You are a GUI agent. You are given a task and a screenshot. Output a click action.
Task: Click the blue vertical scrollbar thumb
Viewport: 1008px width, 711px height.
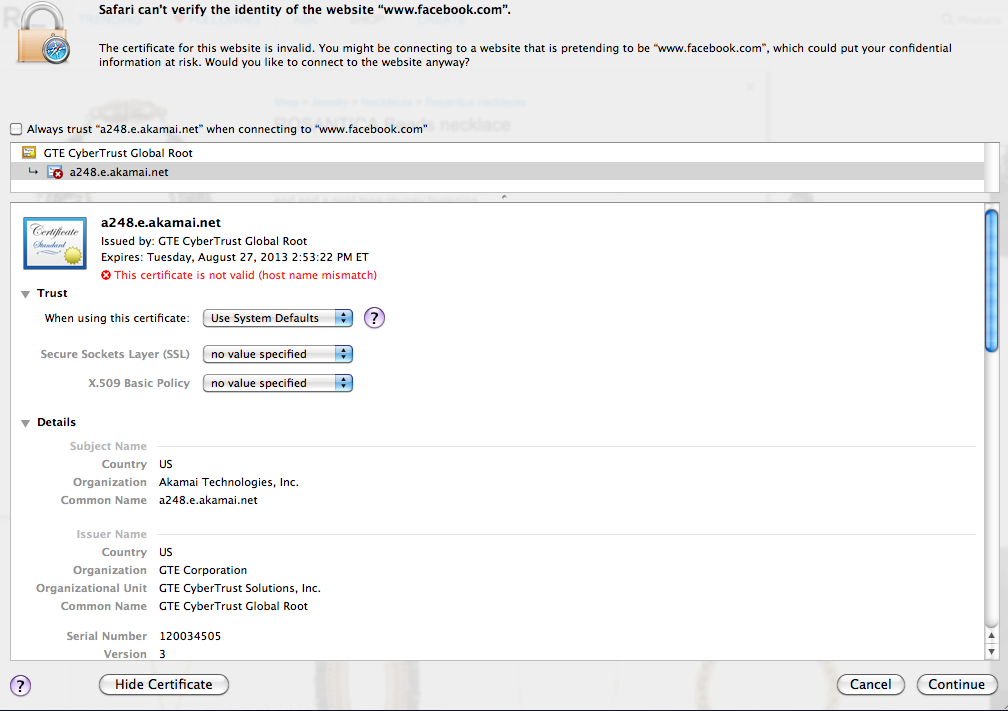[991, 281]
